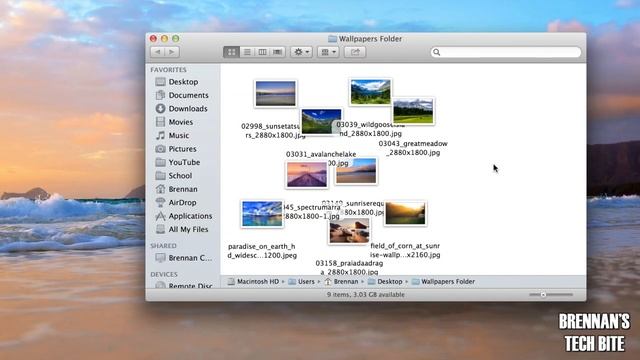The width and height of the screenshot is (640, 360).
Task: Click the magnifier icon in search field
Action: [x=437, y=52]
